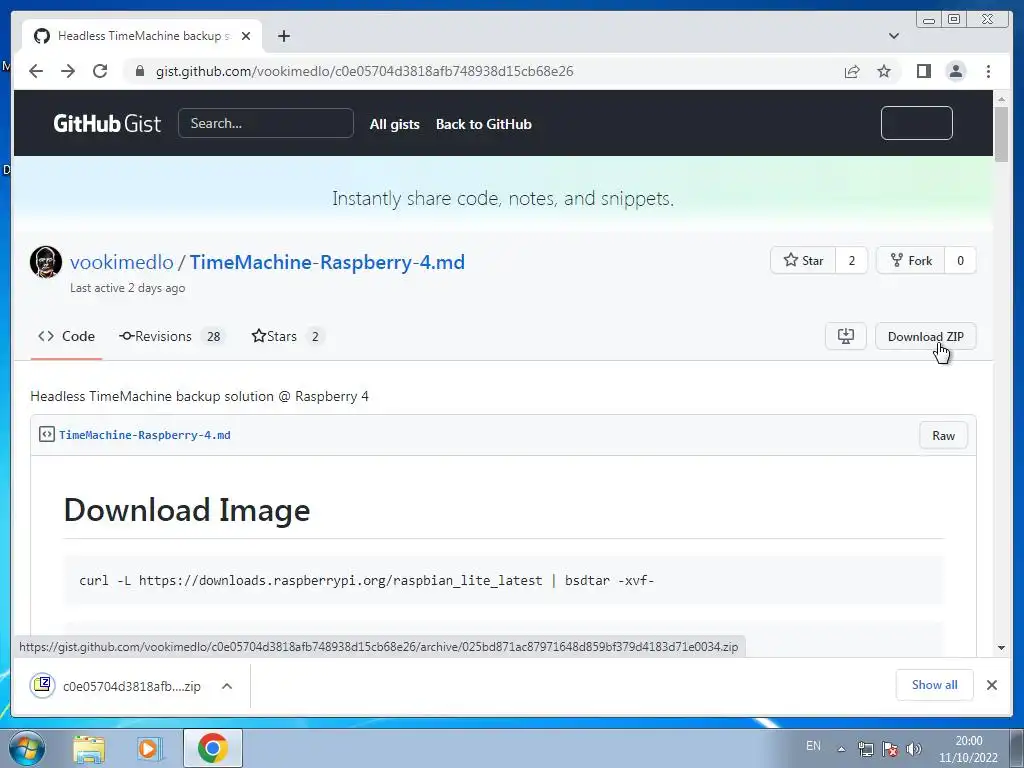Go forward with the arrow button
Screen dimensions: 1024x768
(68, 71)
